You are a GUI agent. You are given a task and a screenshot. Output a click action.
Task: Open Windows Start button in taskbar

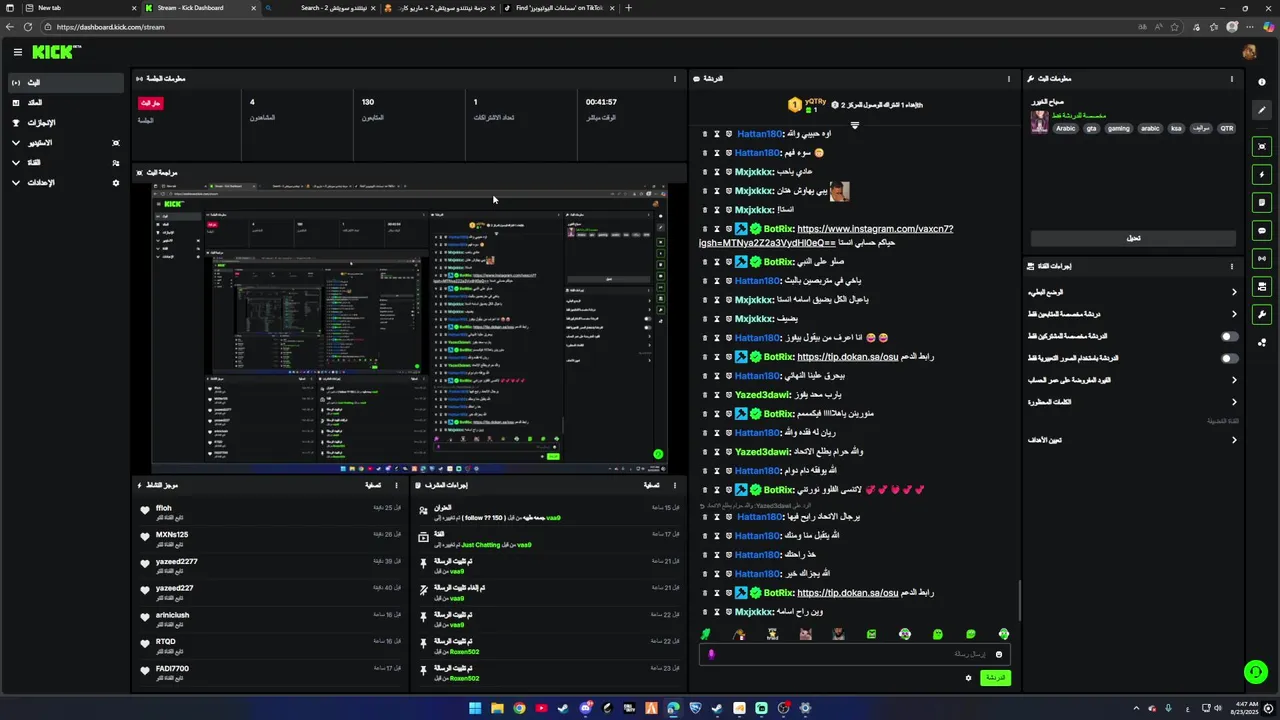pos(475,708)
